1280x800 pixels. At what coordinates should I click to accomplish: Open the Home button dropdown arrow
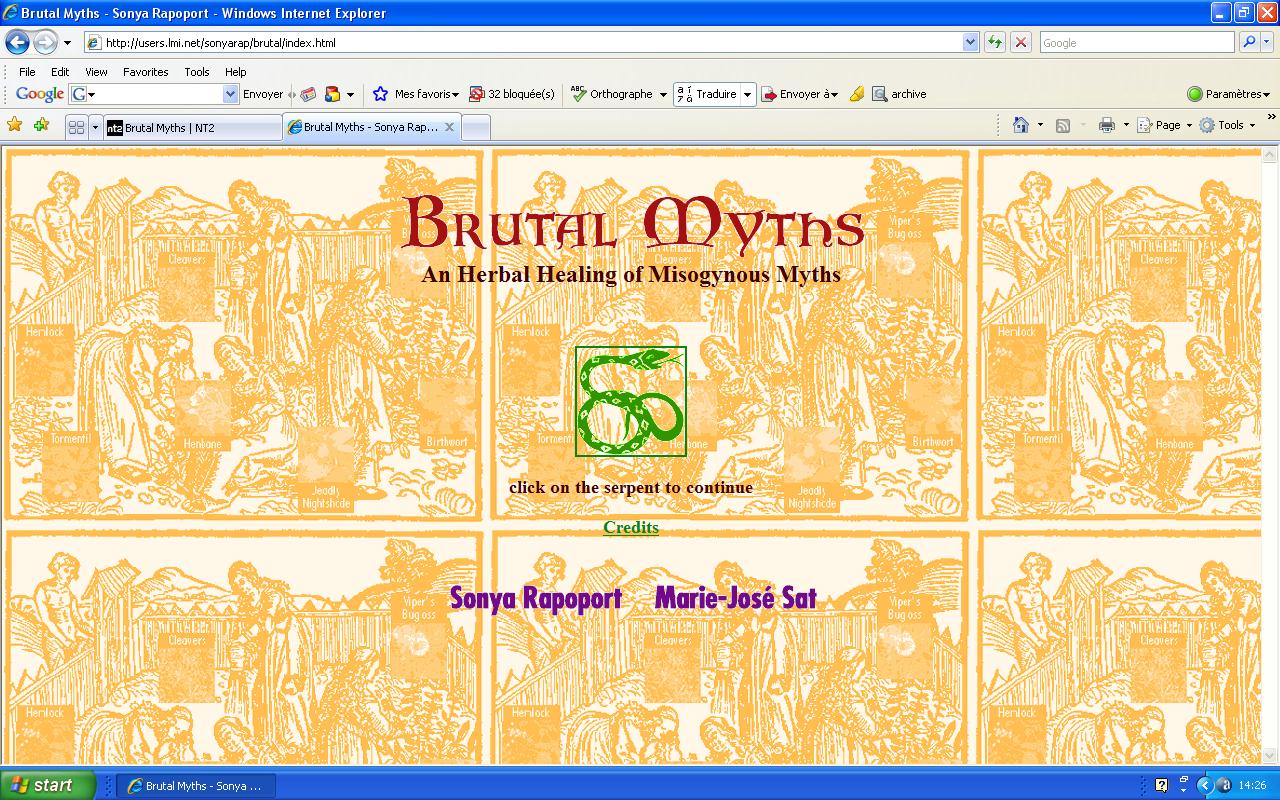(x=1040, y=126)
